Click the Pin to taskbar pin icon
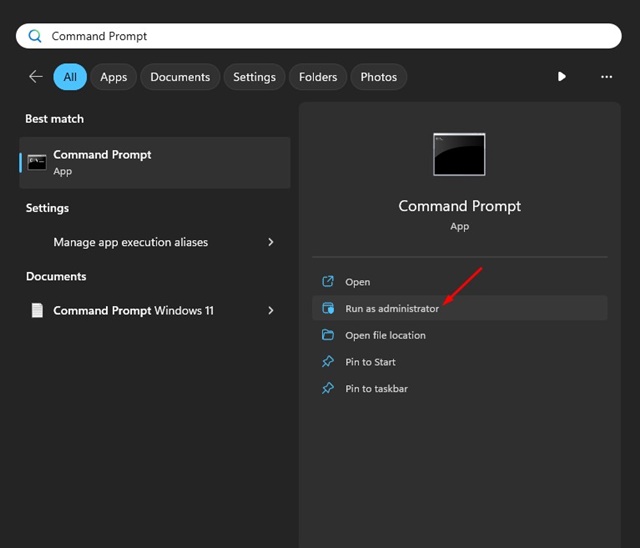640x548 pixels. click(x=327, y=388)
